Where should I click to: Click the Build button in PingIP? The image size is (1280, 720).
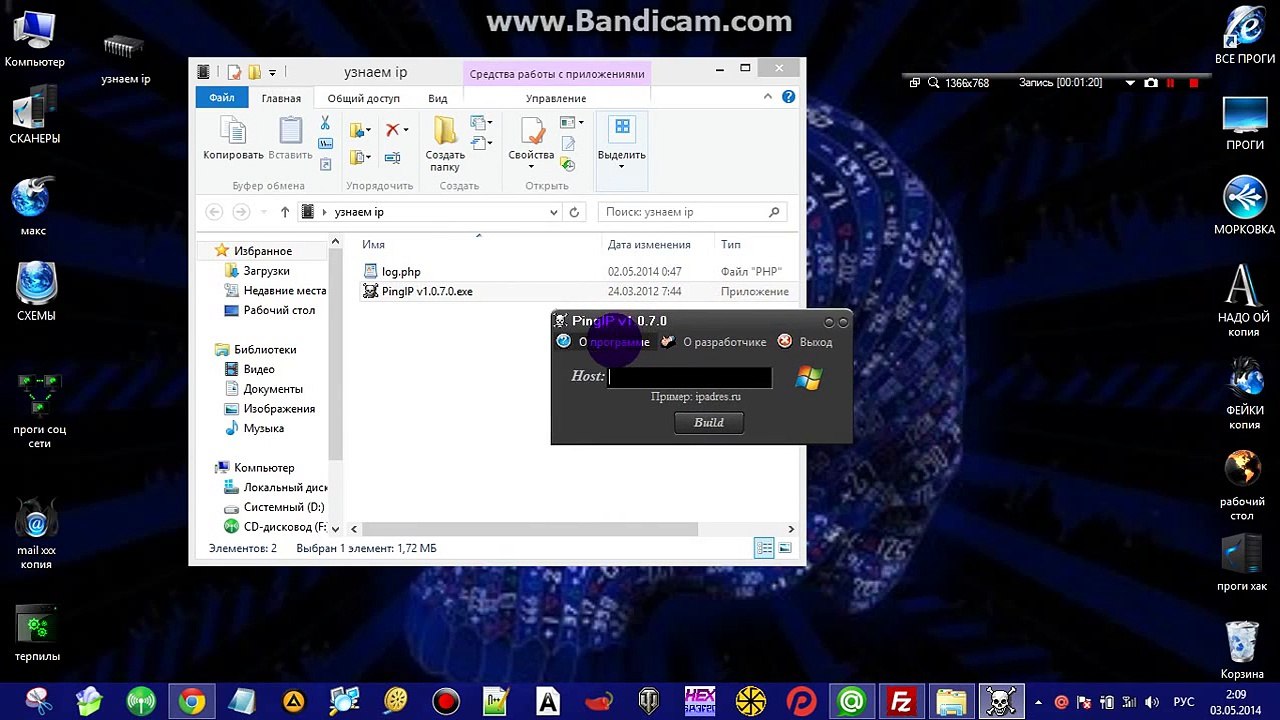coord(708,423)
